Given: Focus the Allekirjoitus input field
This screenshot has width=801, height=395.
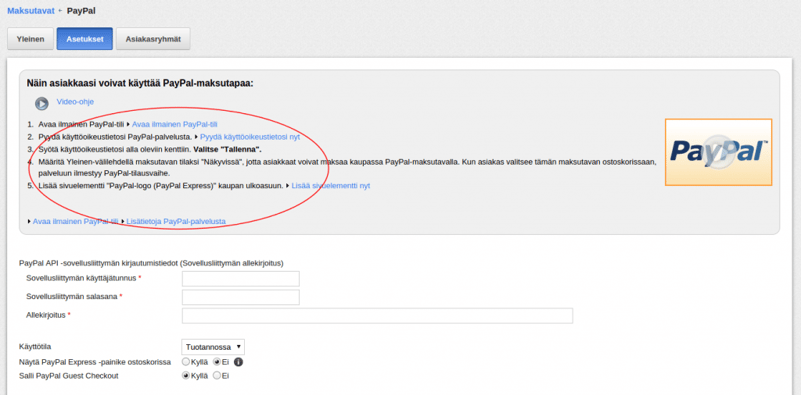Looking at the screenshot, I should click(x=377, y=316).
